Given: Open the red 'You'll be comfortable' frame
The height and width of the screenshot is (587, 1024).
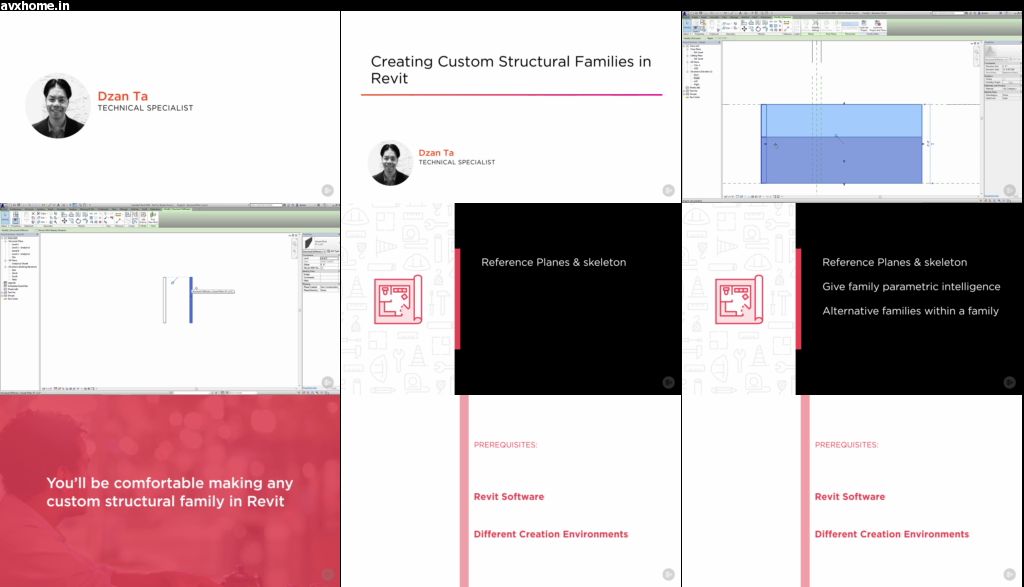Looking at the screenshot, I should point(170,491).
